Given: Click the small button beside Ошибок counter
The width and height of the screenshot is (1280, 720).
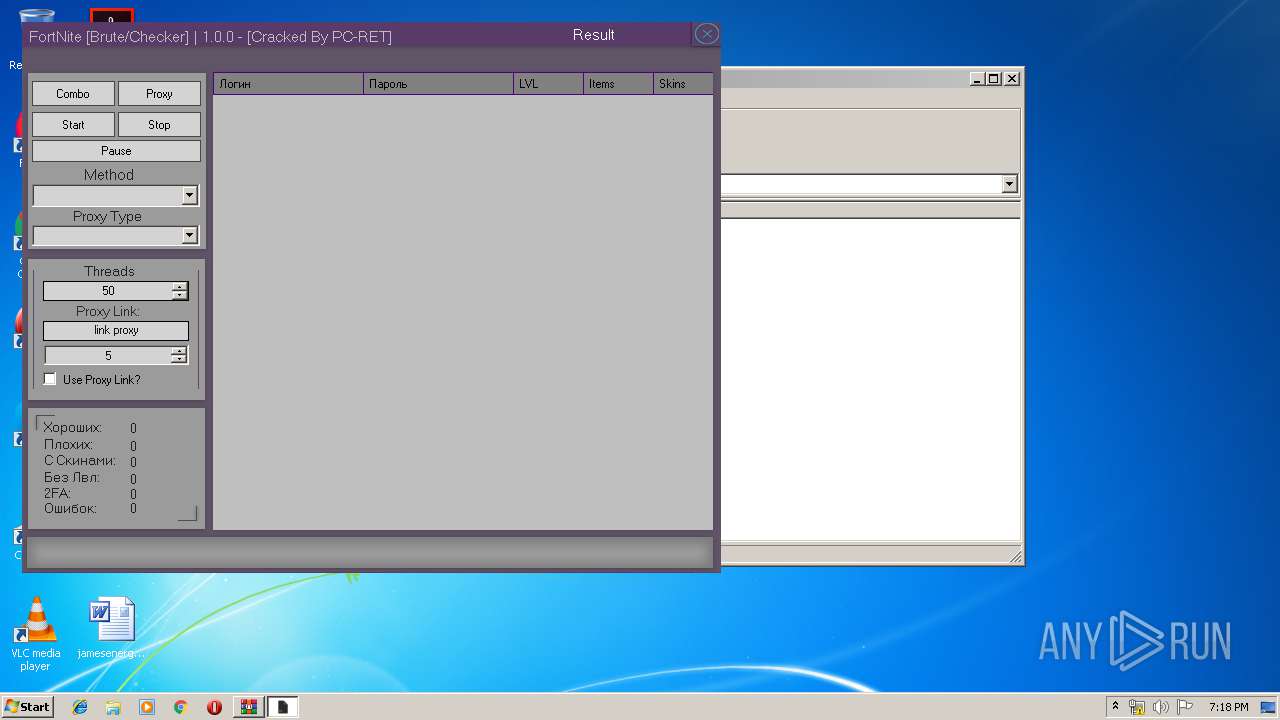Looking at the screenshot, I should pos(187,513).
